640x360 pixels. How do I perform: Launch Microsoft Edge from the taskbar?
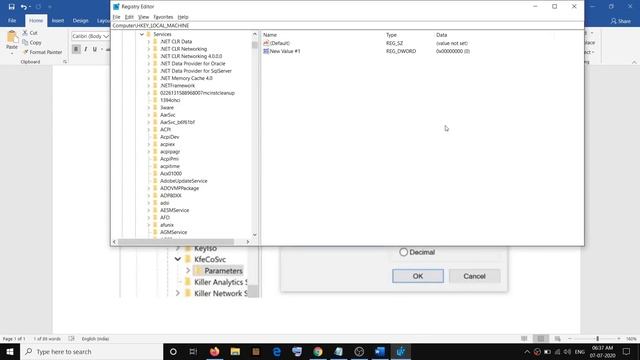277,351
